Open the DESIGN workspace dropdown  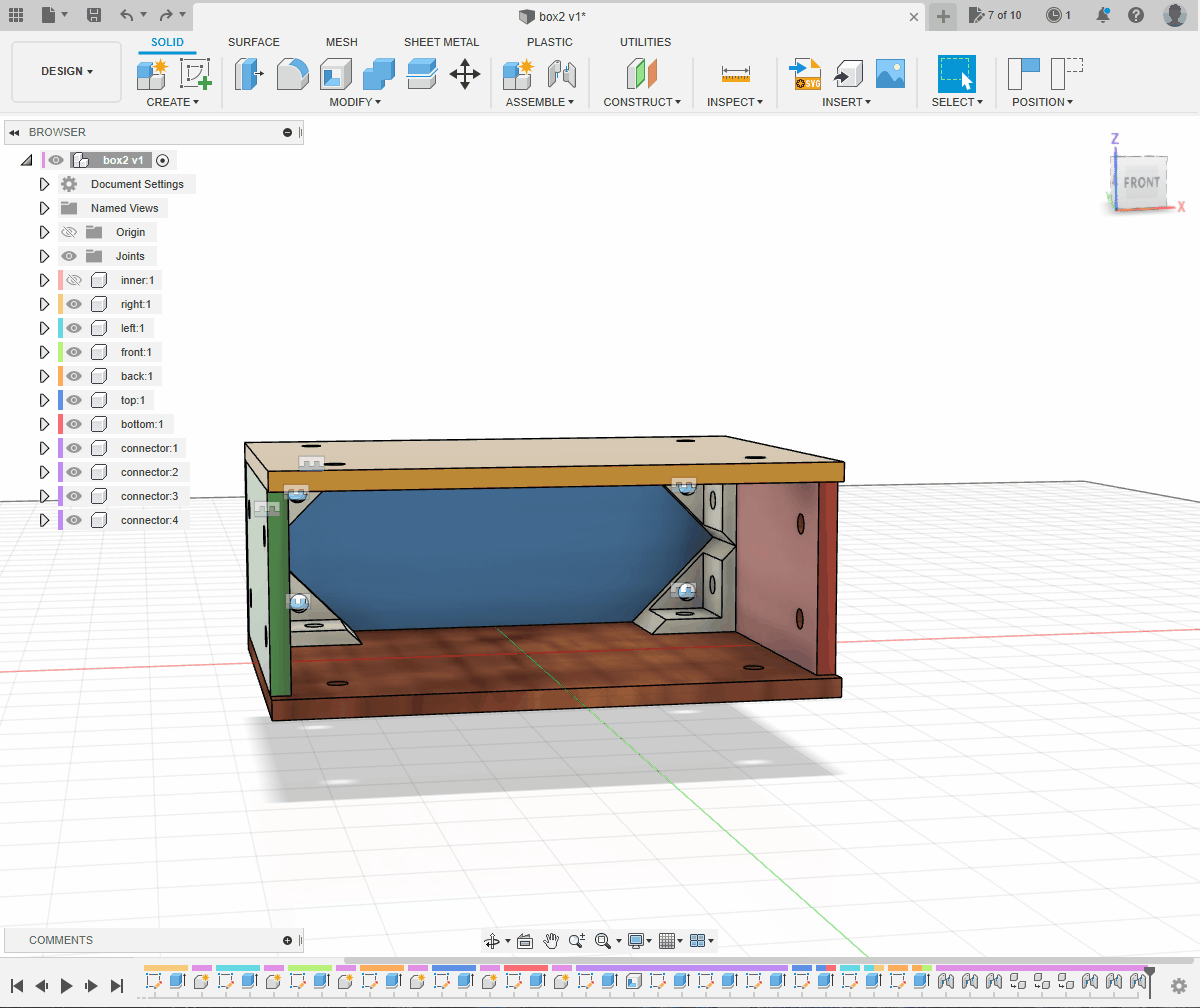[67, 72]
